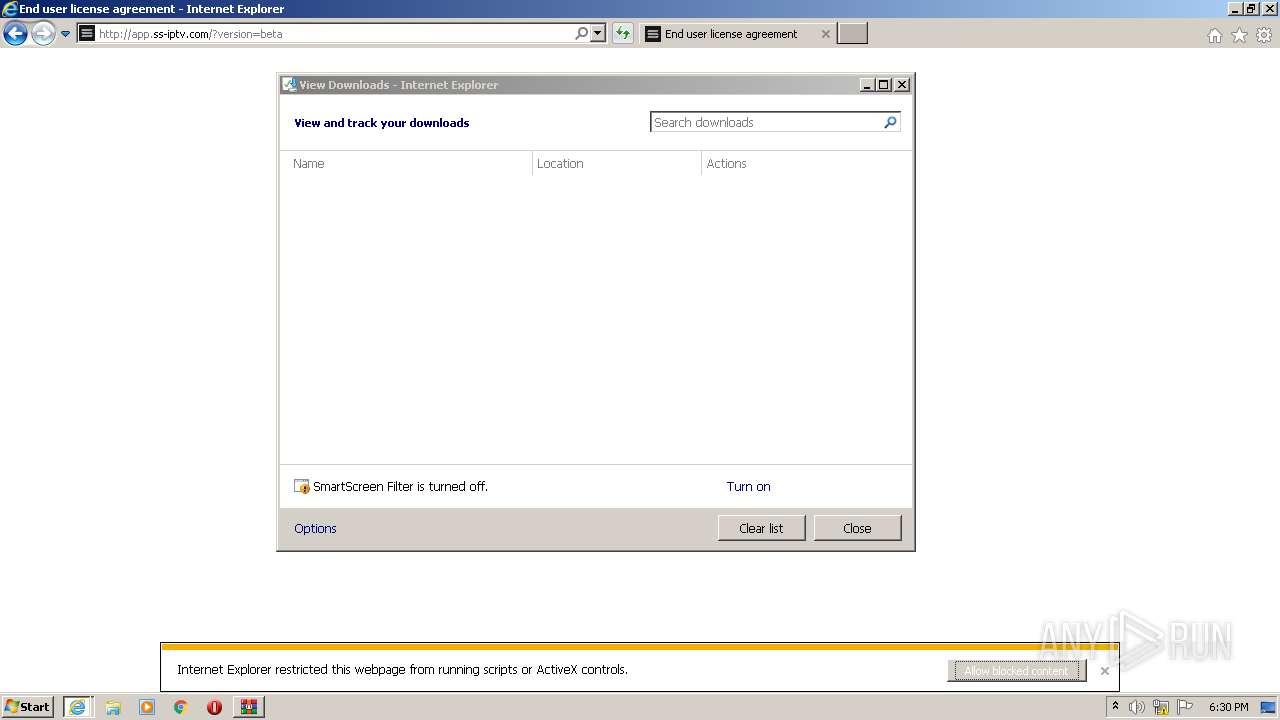This screenshot has width=1280, height=720.
Task: Click the Search downloads field
Action: pos(767,122)
